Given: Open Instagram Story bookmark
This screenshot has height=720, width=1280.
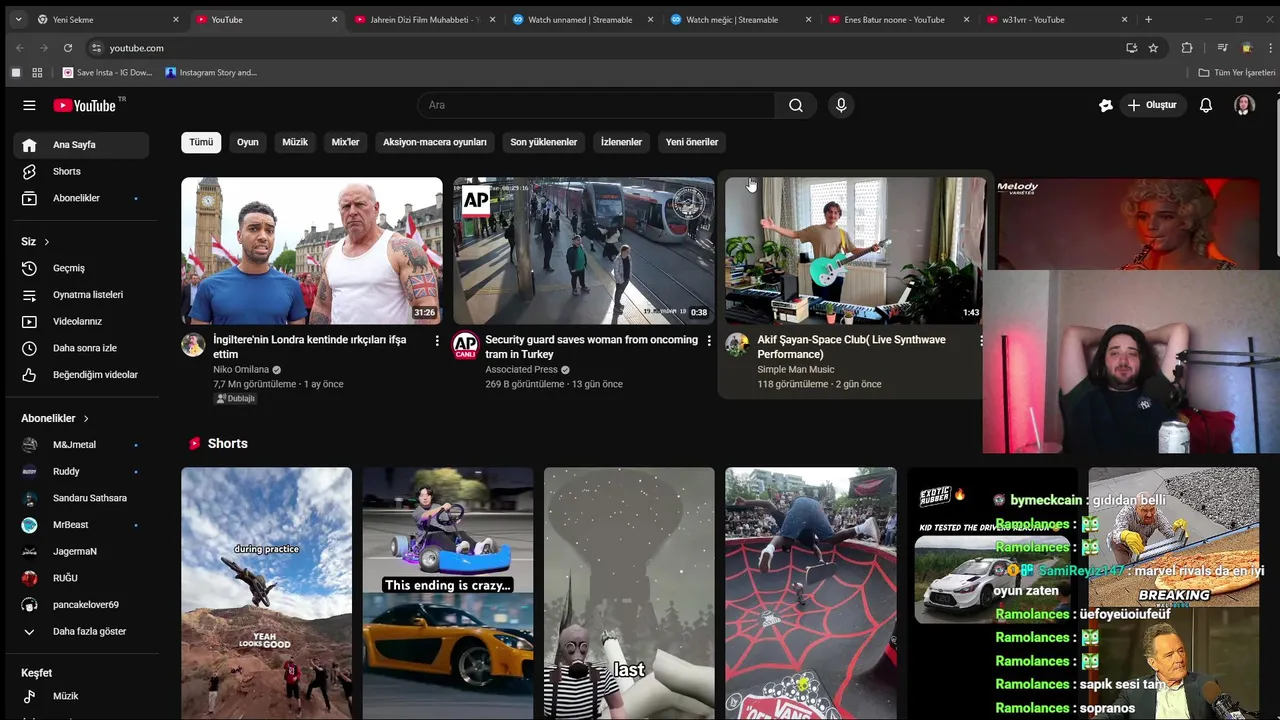Looking at the screenshot, I should (211, 72).
